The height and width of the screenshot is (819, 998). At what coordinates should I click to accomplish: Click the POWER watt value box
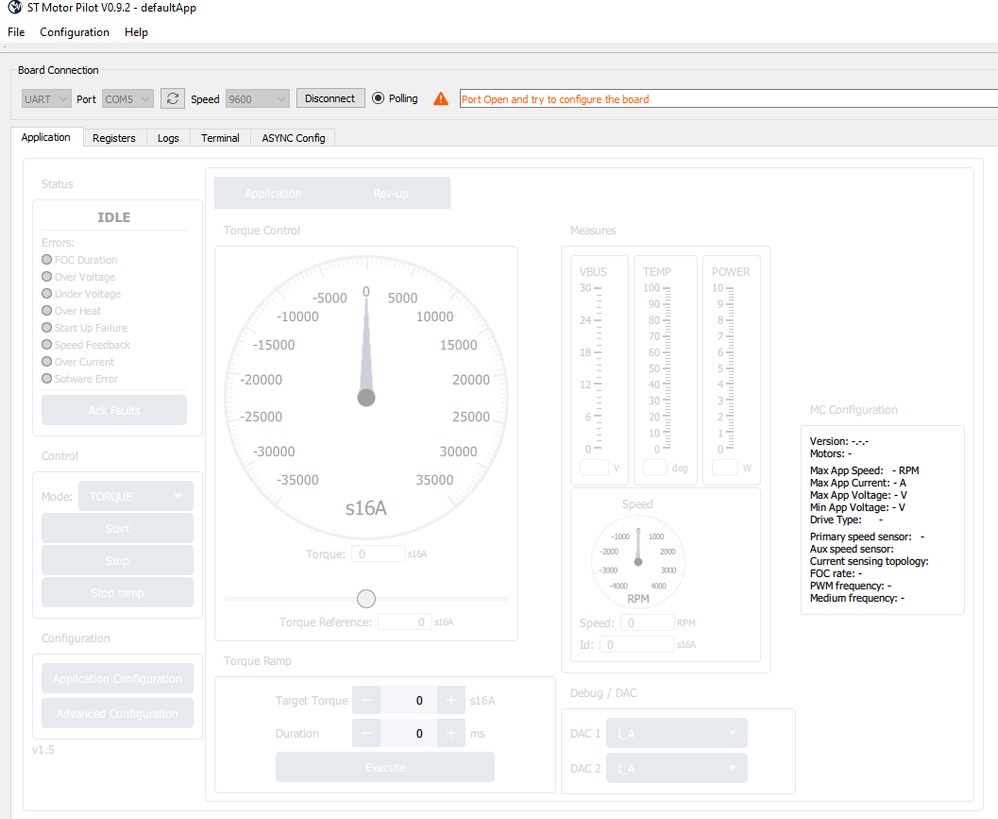point(725,468)
